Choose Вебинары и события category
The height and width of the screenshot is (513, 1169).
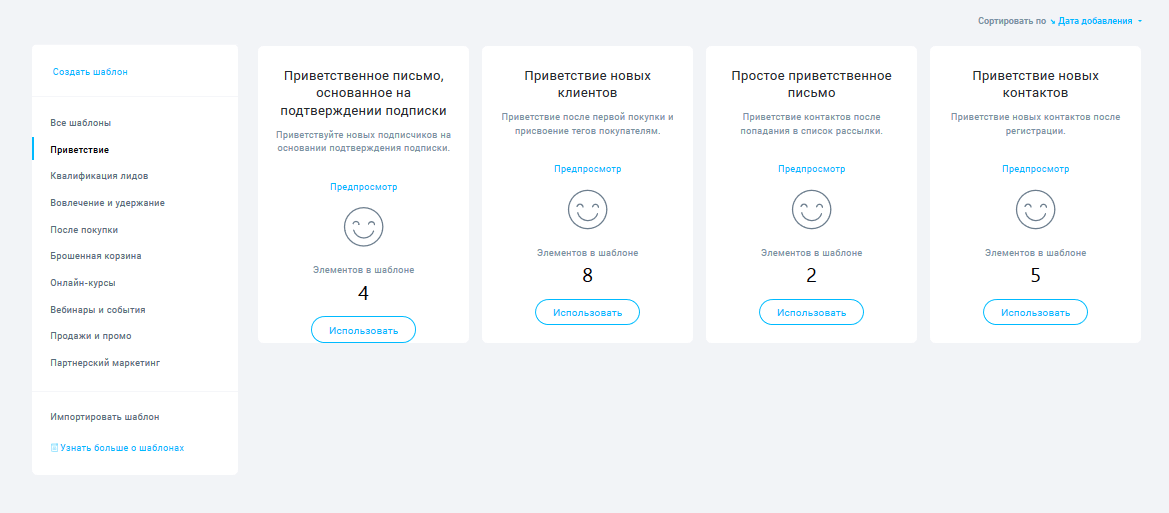pyautogui.click(x=98, y=309)
